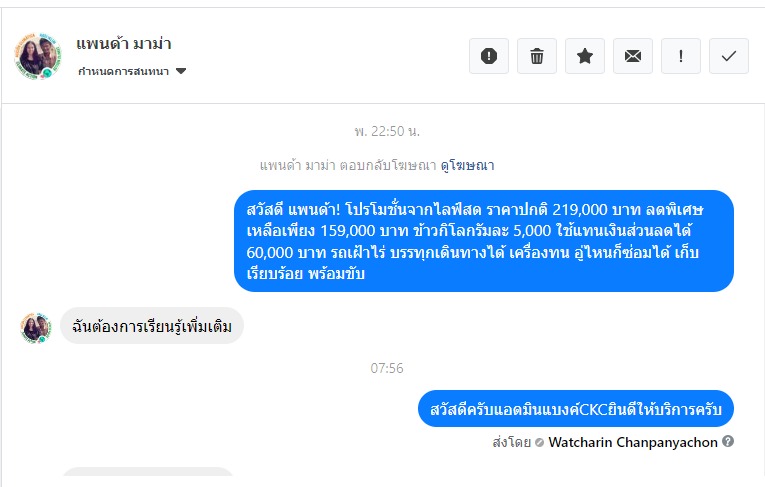The width and height of the screenshot is (765, 487).
Task: Expand the กำหนดการสนทนา dropdown arrow
Action: click(181, 71)
